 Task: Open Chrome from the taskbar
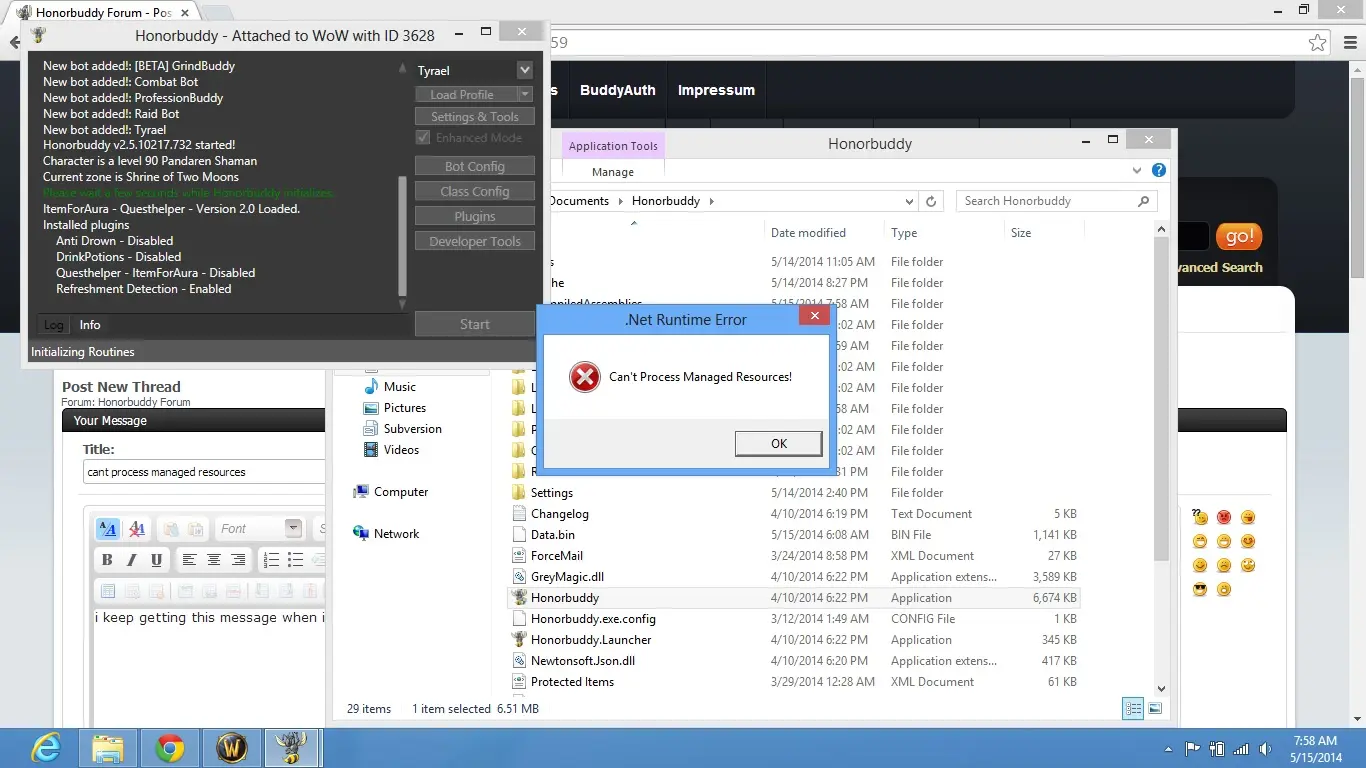point(170,747)
